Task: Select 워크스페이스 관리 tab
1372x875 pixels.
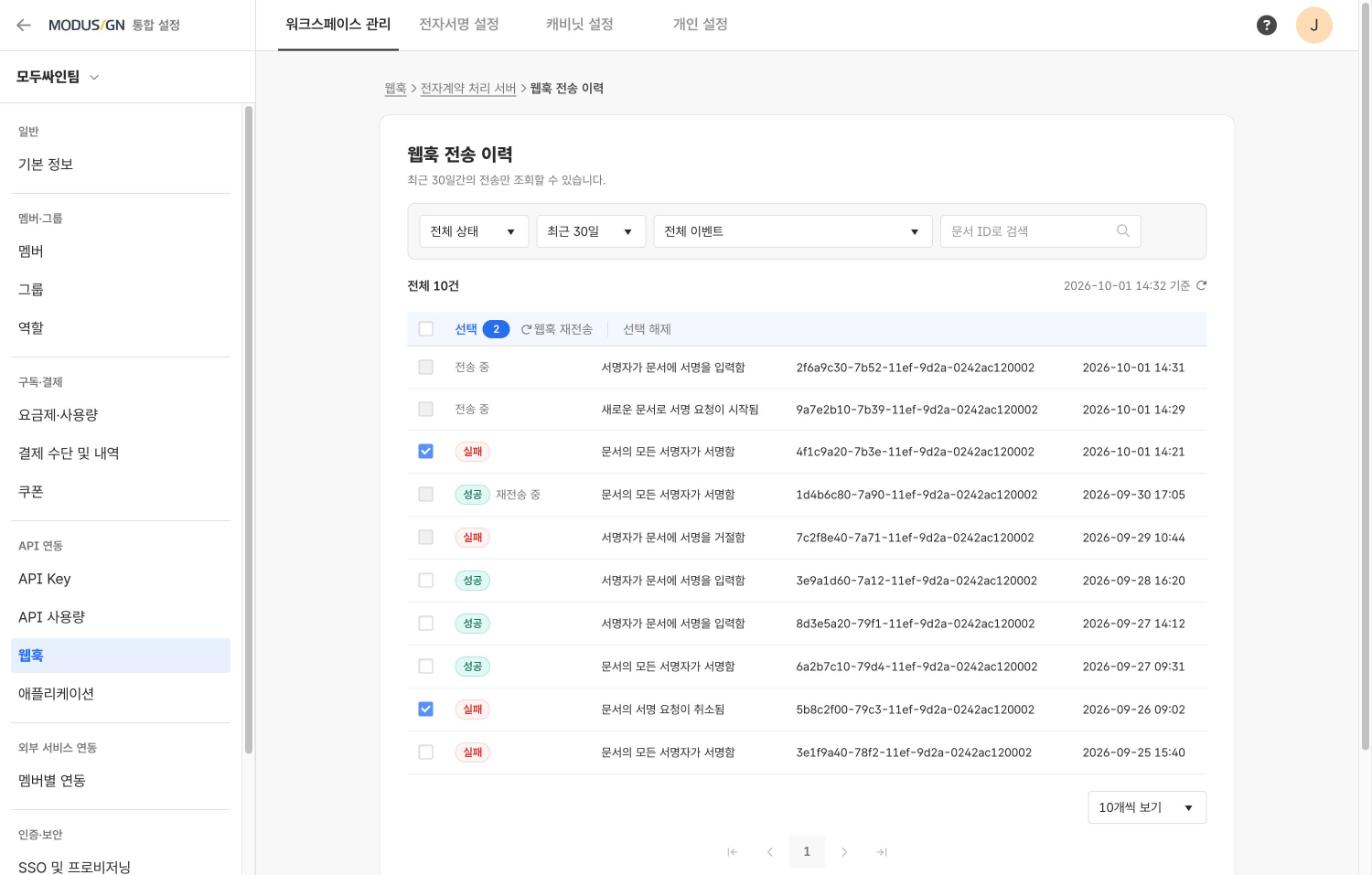Action: [x=338, y=24]
